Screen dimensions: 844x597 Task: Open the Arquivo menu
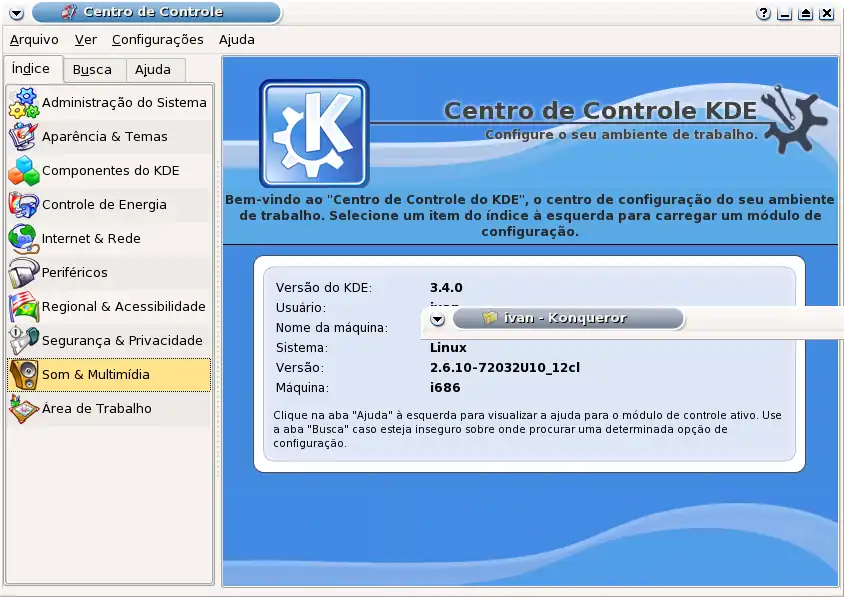34,40
